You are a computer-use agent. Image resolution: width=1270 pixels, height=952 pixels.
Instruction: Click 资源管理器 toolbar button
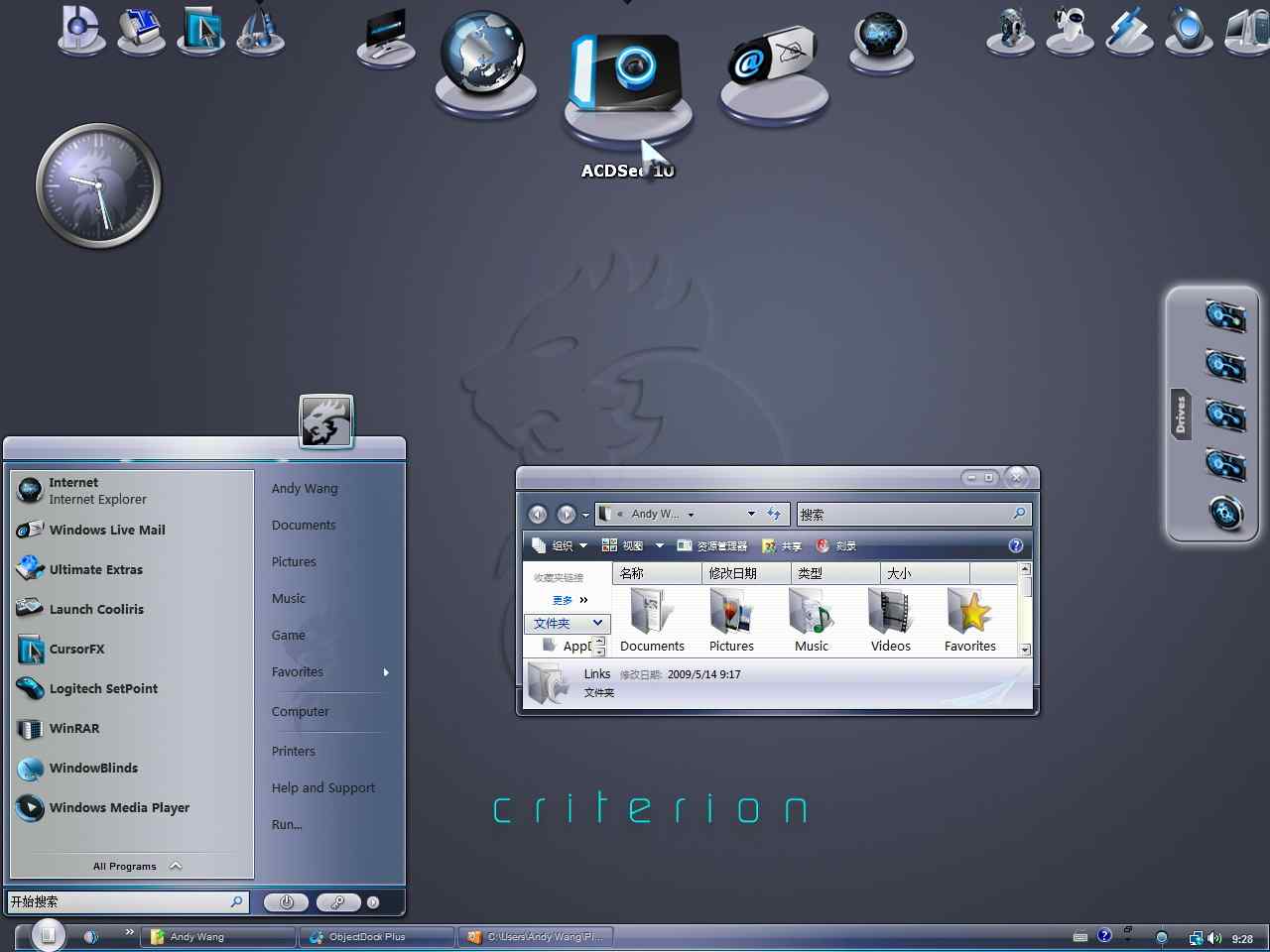coord(711,545)
